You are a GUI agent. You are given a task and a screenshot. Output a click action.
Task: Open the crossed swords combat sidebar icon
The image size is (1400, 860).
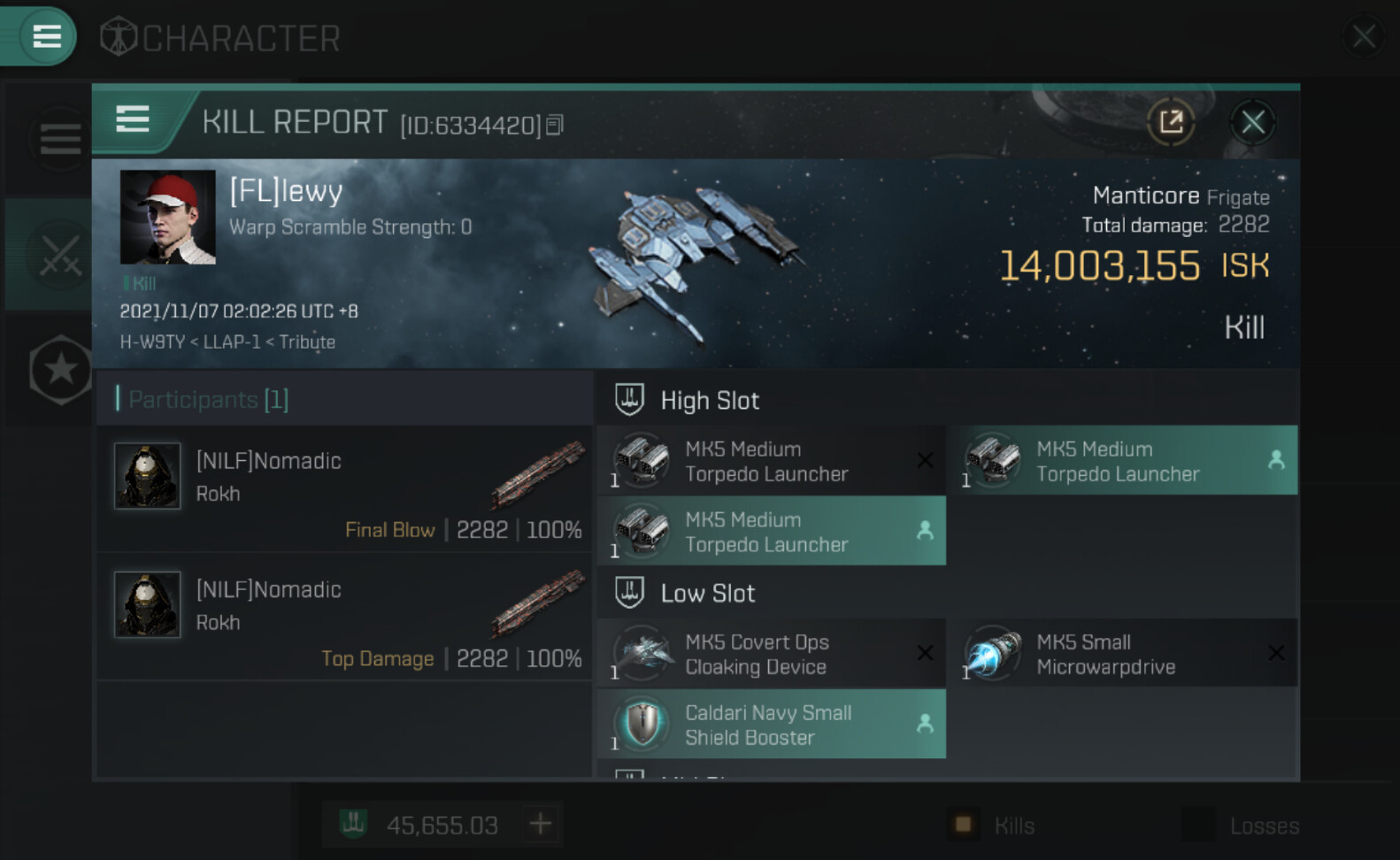tap(58, 255)
